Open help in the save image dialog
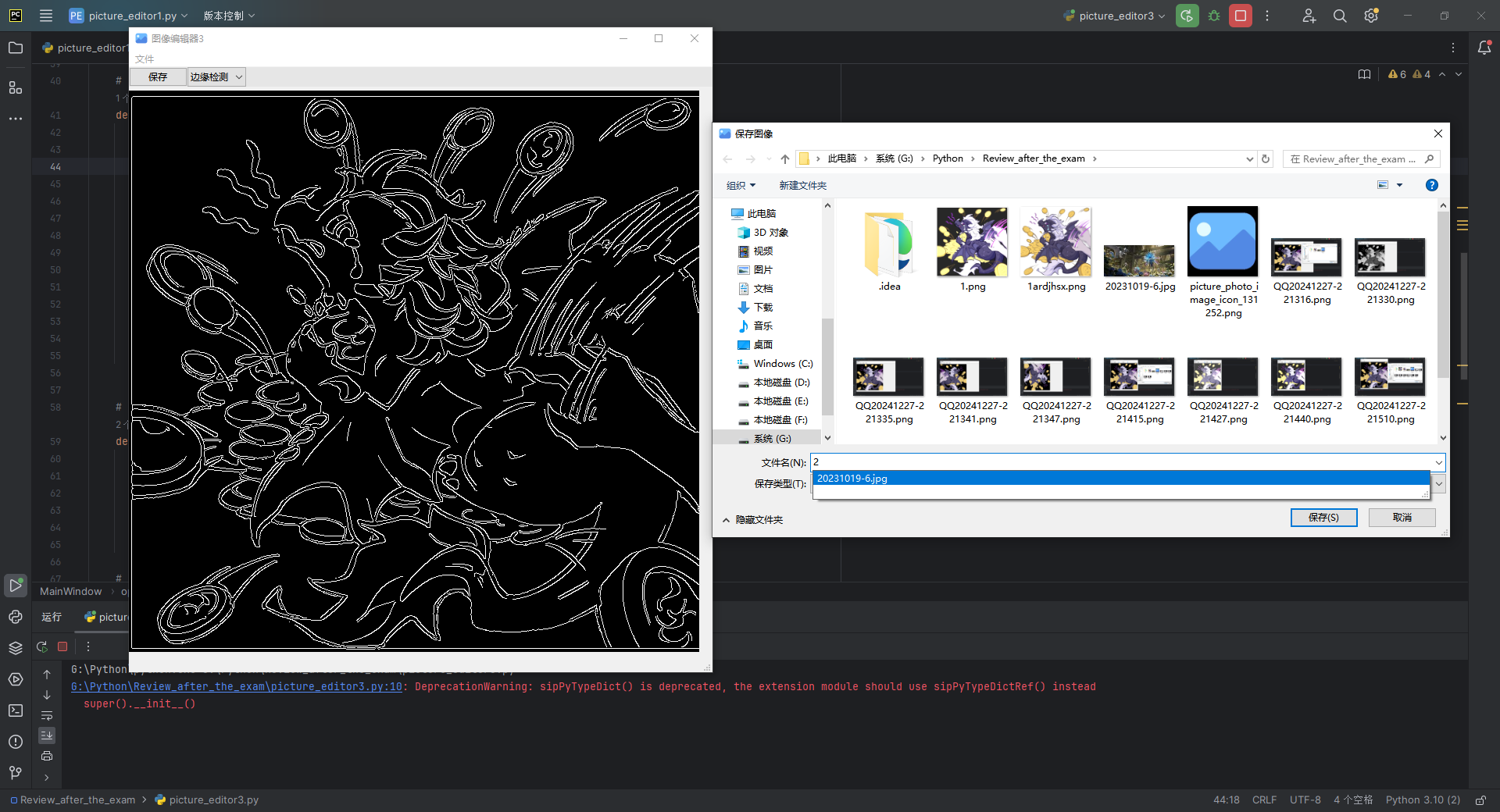 click(x=1431, y=185)
